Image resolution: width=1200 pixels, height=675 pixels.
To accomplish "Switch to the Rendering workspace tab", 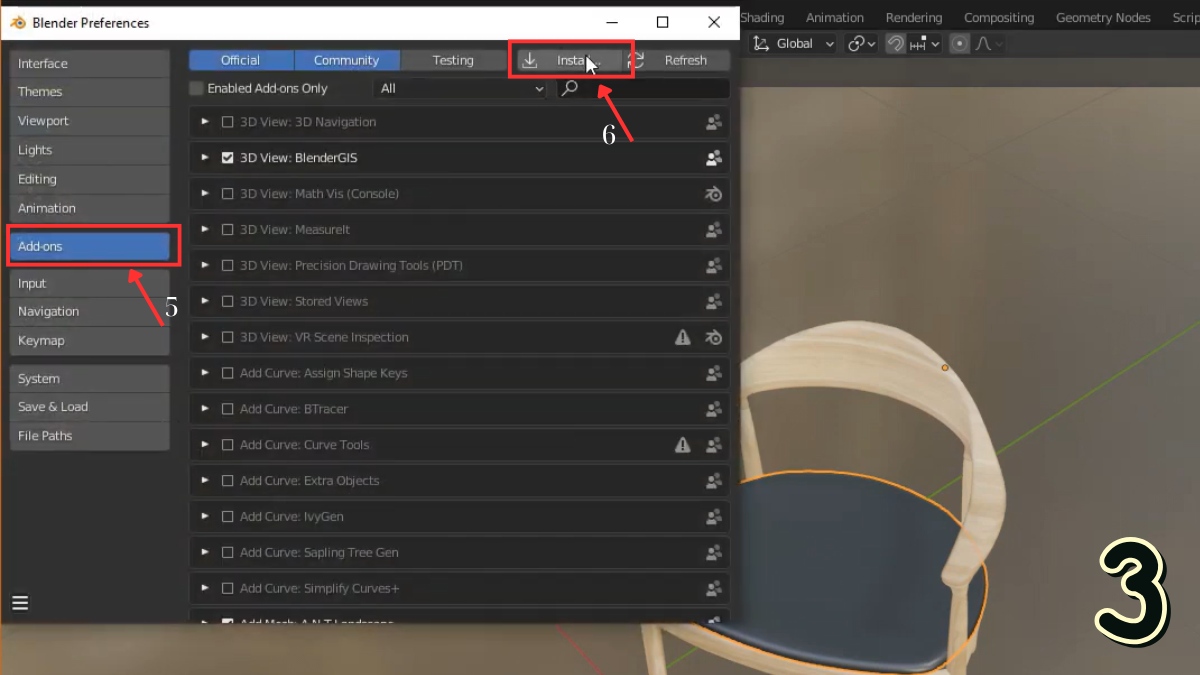I will tap(914, 17).
